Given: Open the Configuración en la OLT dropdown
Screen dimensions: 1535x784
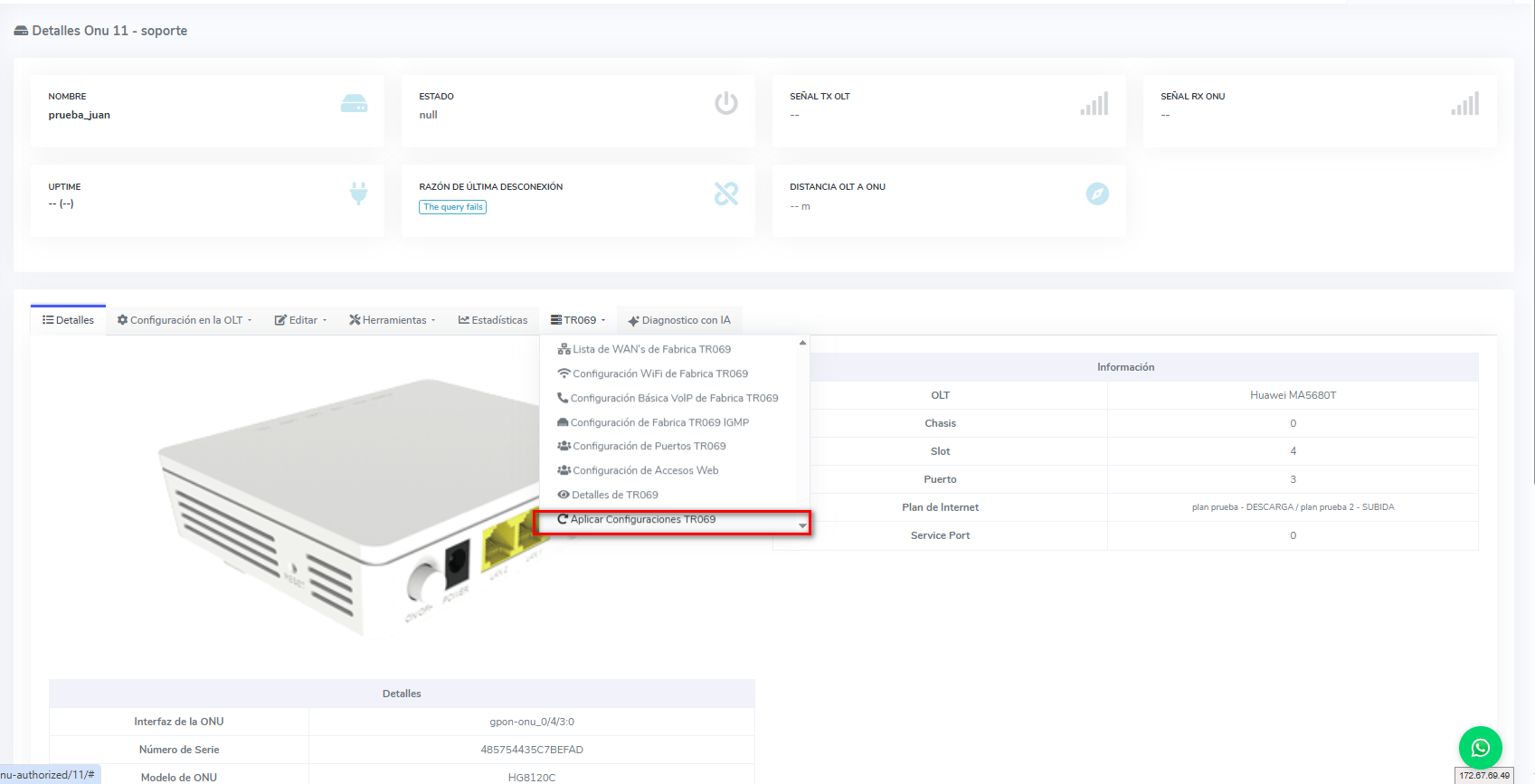Looking at the screenshot, I should [x=185, y=320].
